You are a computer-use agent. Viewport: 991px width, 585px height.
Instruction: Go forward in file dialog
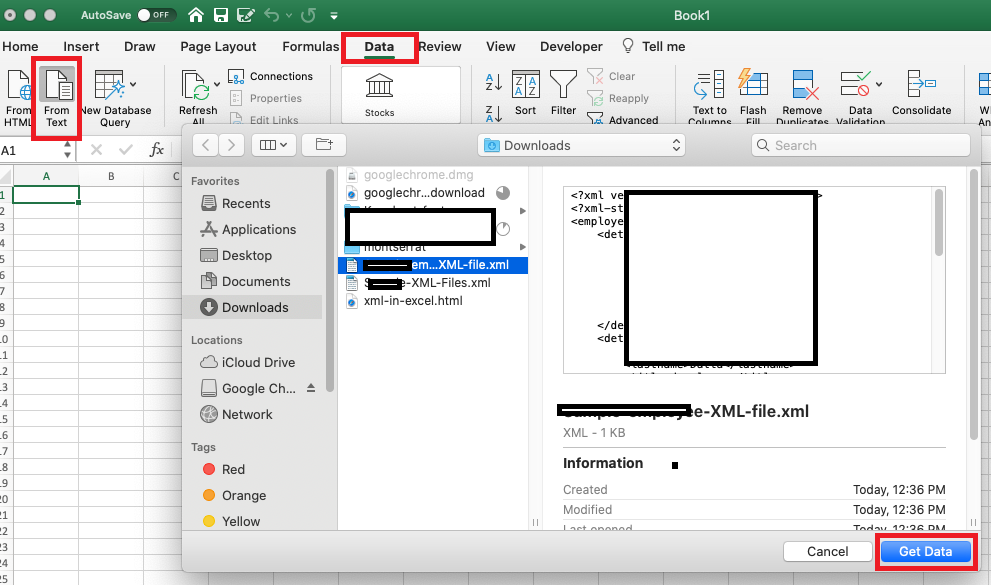pyautogui.click(x=231, y=145)
